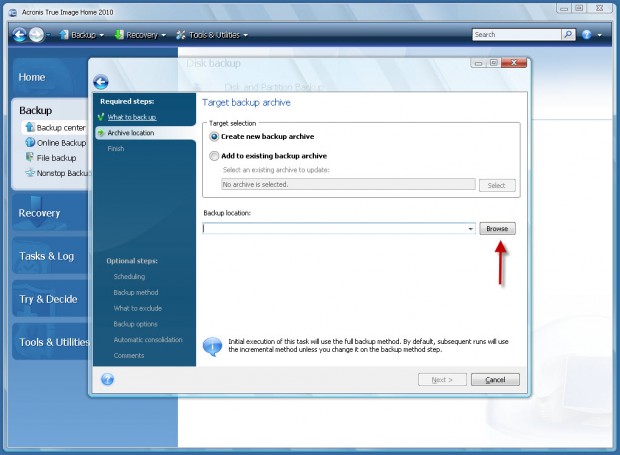This screenshot has height=455, width=620.
Task: Minimize the backup wizard dialog
Action: point(478,63)
